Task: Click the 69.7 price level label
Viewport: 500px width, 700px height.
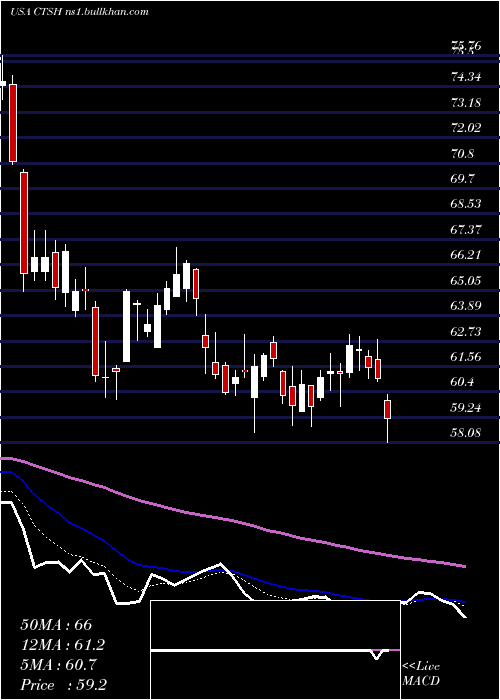Action: pos(463,179)
